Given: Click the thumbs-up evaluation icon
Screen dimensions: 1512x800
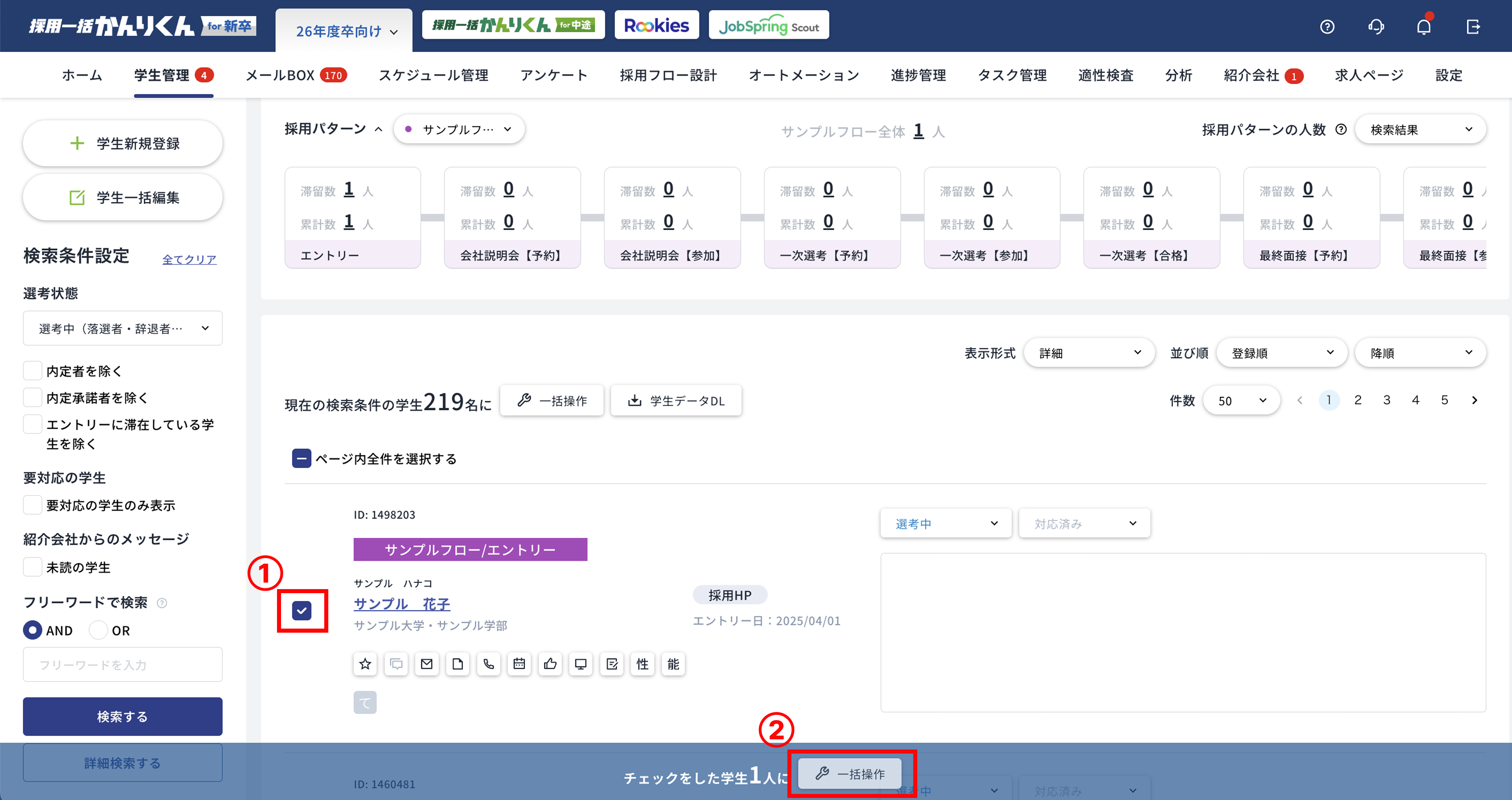Looking at the screenshot, I should 550,663.
